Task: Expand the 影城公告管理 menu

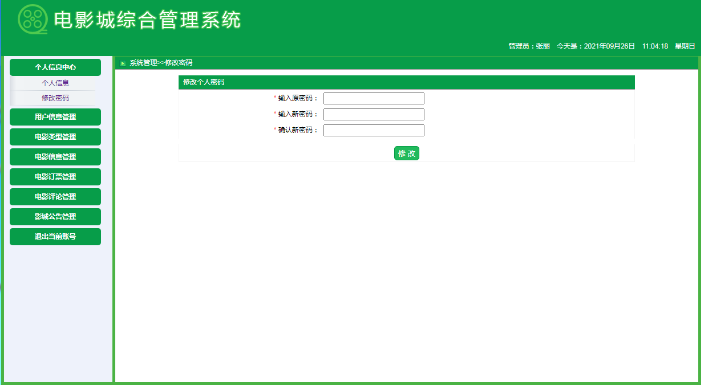Action: 55,216
